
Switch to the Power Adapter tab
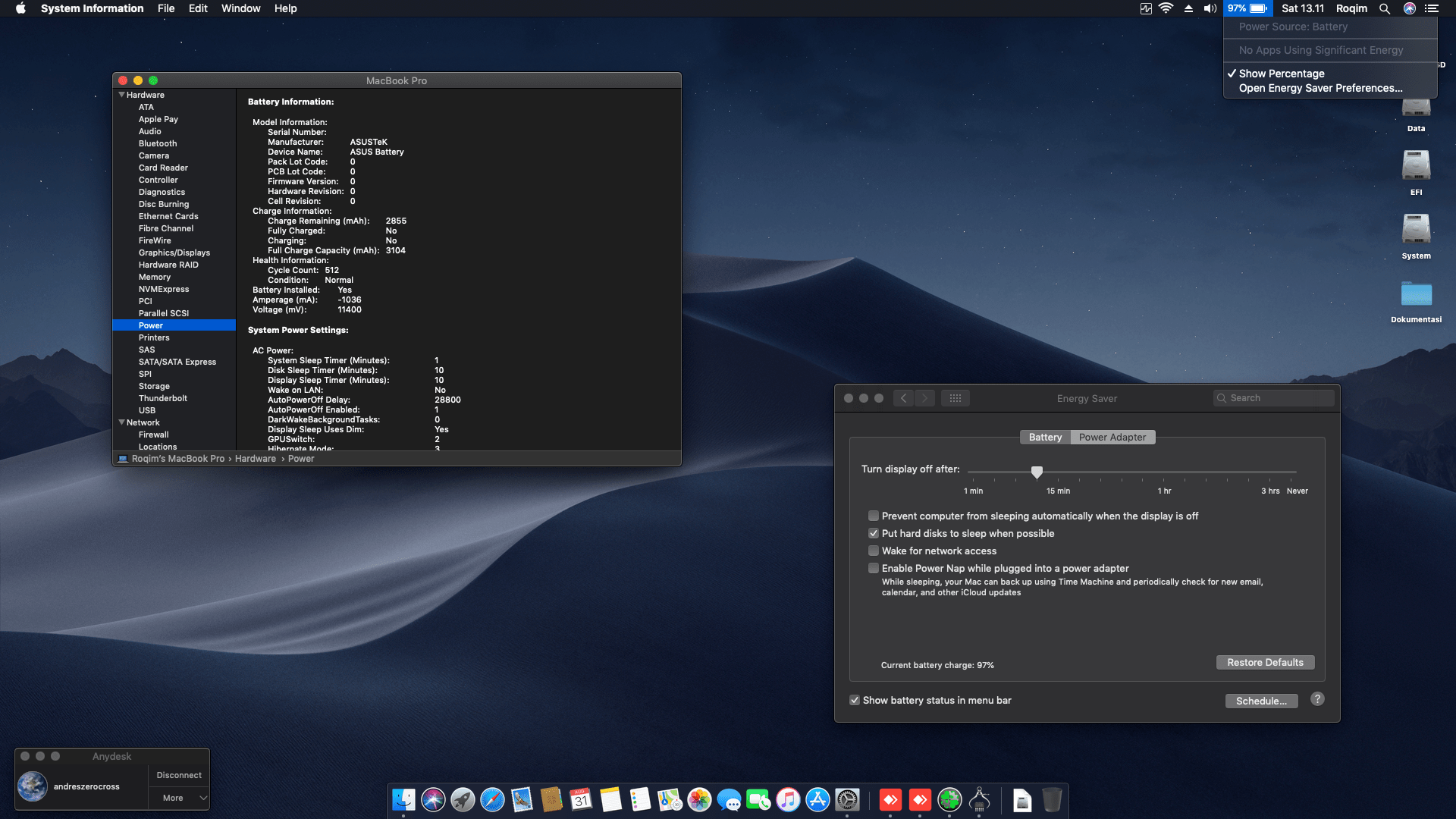coord(1112,437)
